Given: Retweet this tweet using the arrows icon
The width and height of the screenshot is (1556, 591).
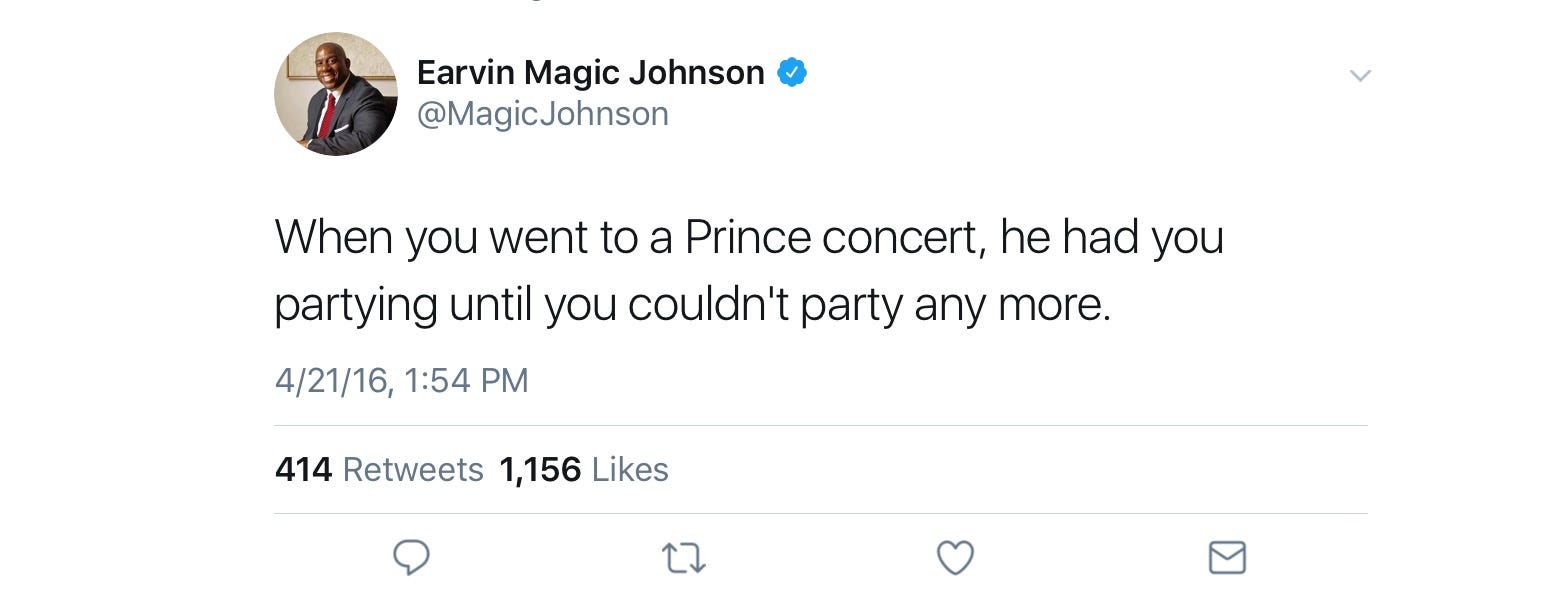Looking at the screenshot, I should (685, 559).
